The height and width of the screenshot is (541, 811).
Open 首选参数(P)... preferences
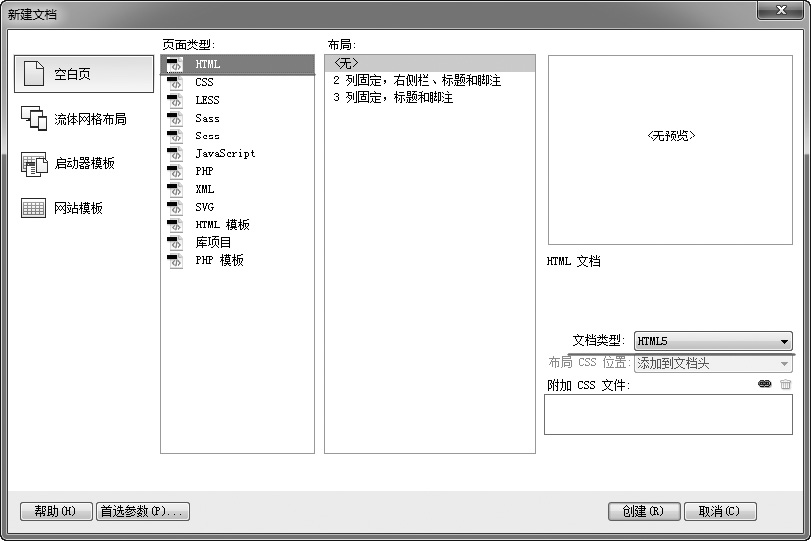click(x=142, y=512)
